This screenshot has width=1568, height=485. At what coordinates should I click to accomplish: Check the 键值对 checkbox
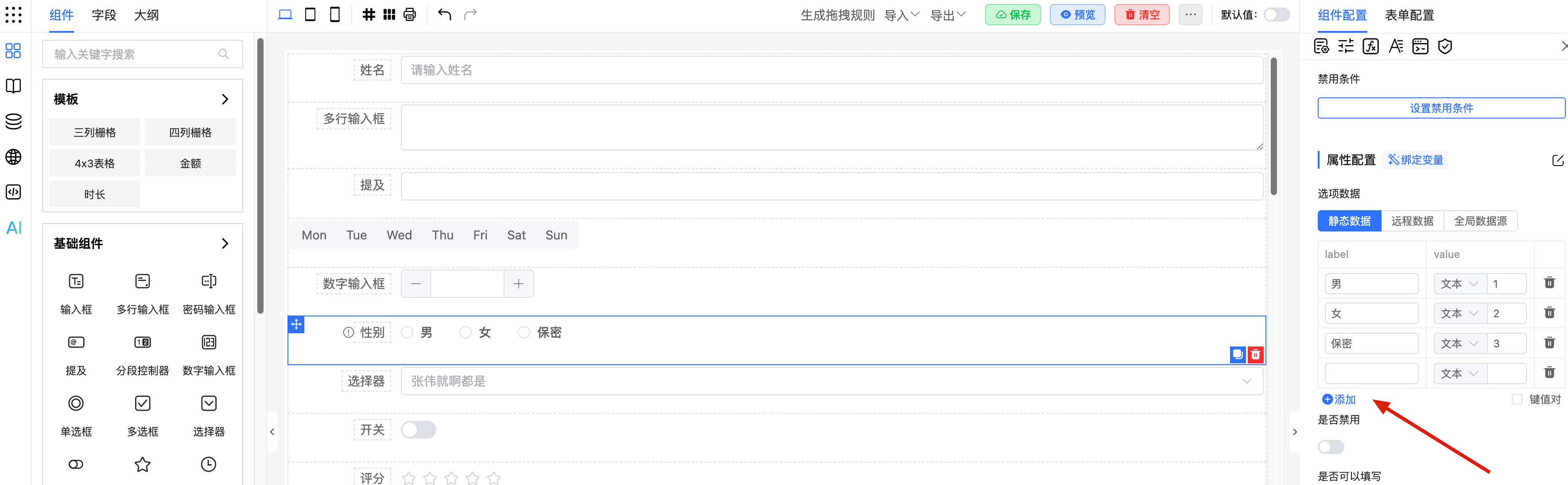(1517, 399)
